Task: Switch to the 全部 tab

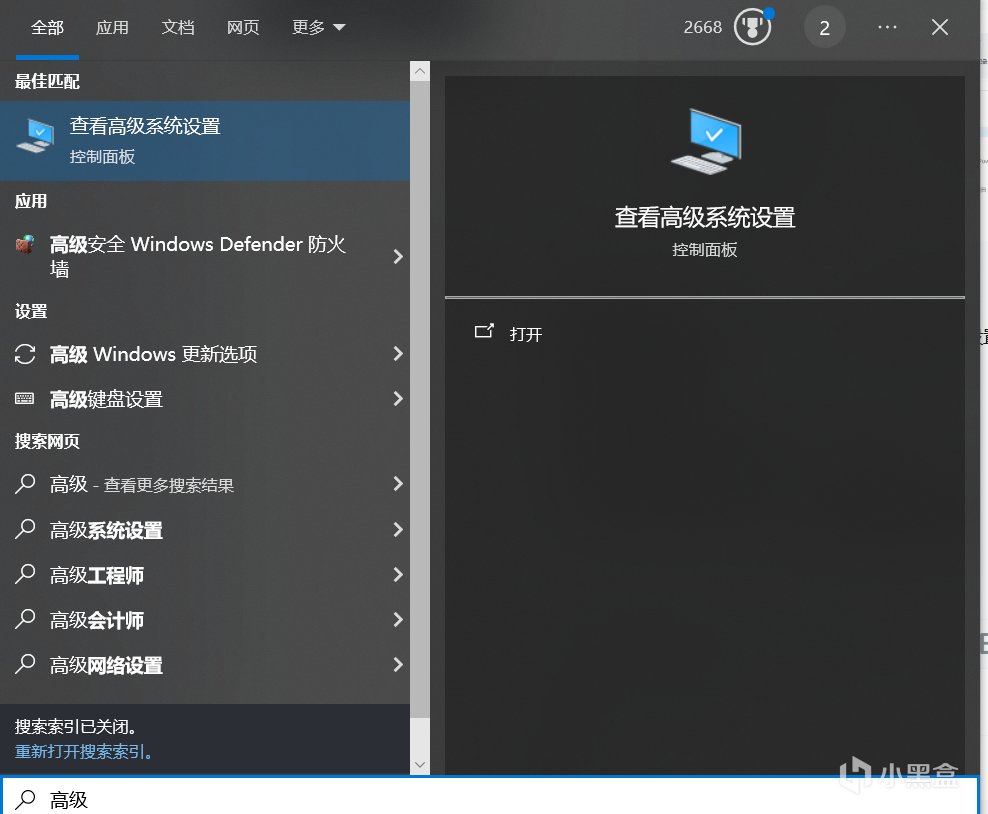Action: (47, 28)
